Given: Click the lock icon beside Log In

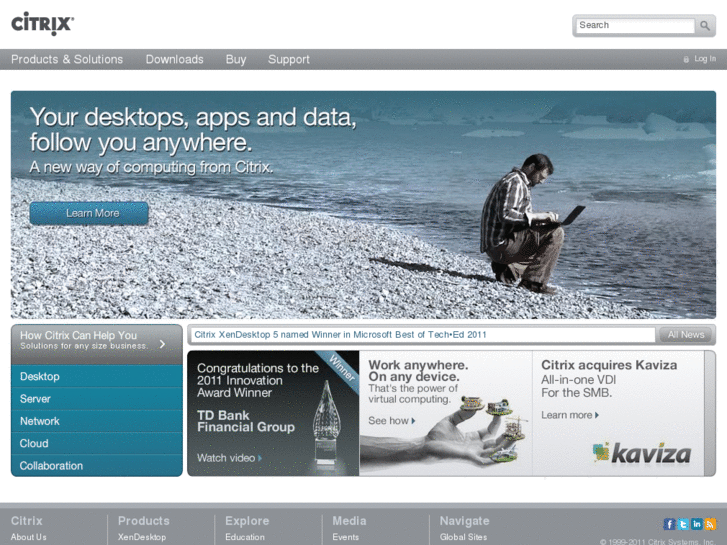Looking at the screenshot, I should pyautogui.click(x=686, y=59).
